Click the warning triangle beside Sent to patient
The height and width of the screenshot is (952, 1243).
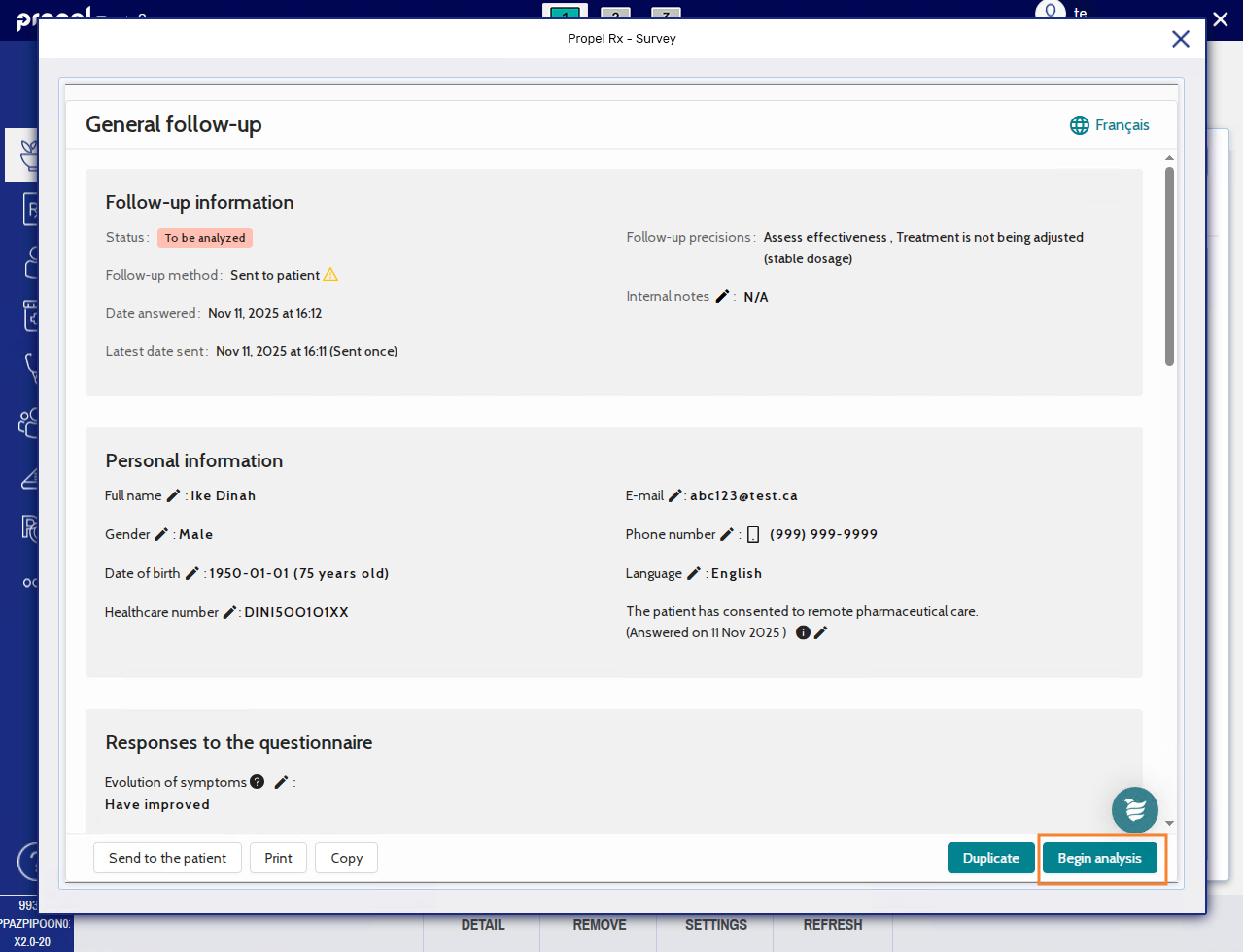point(330,275)
